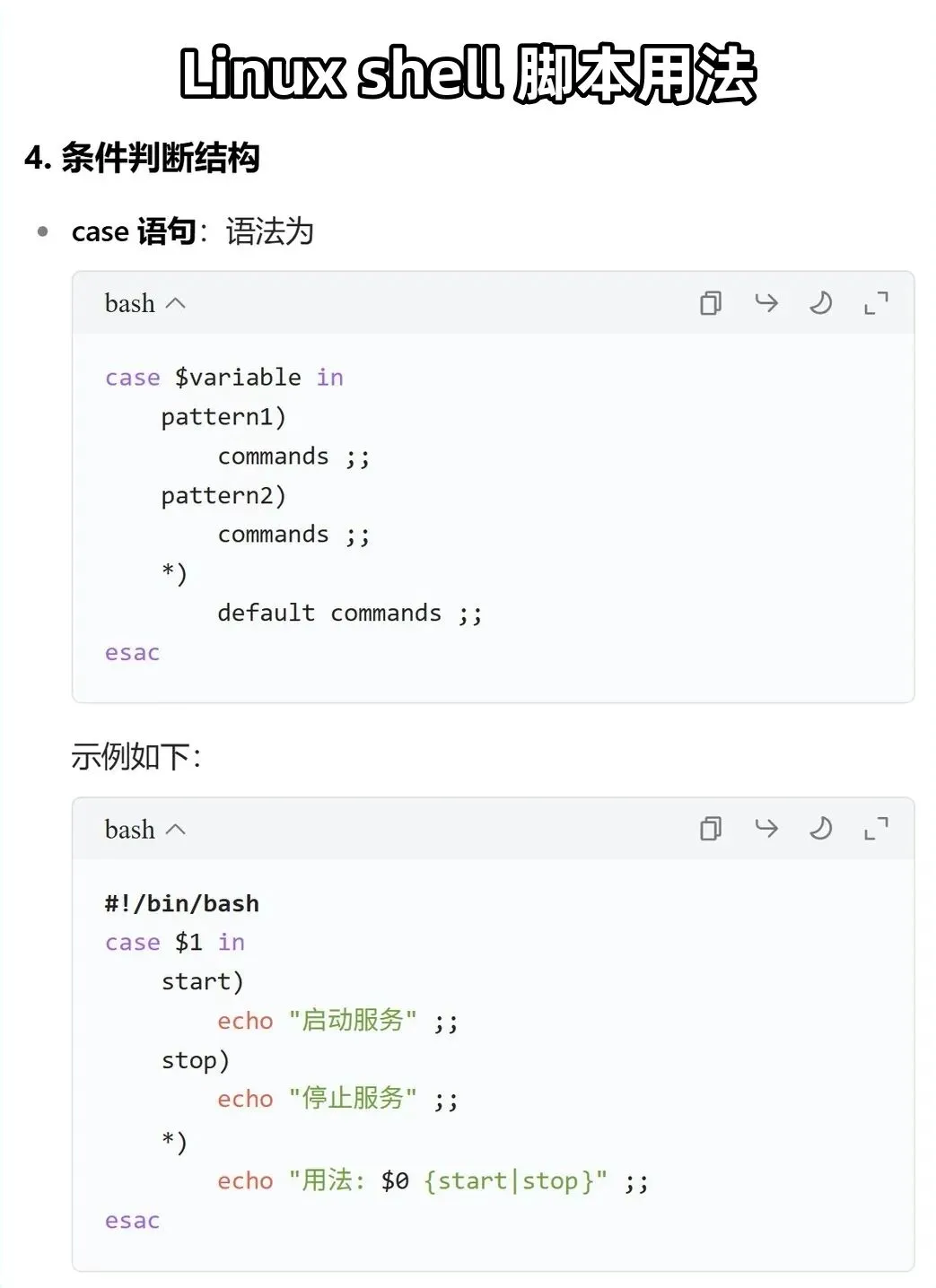Click the heading 4. 条件判断结构

click(142, 158)
